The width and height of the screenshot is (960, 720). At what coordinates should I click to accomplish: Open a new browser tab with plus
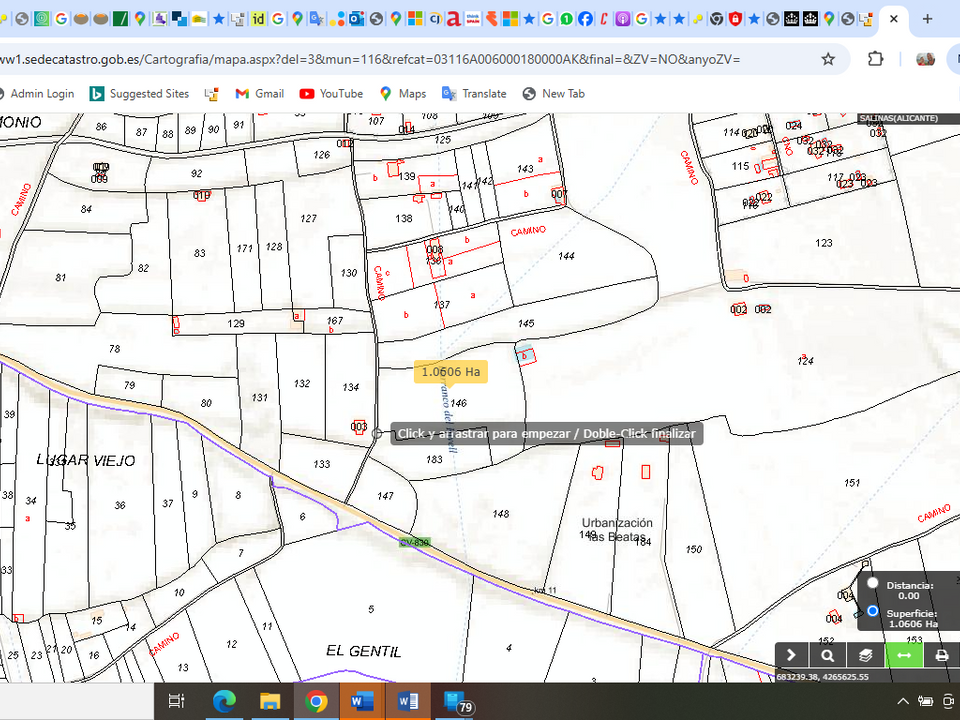(x=927, y=19)
